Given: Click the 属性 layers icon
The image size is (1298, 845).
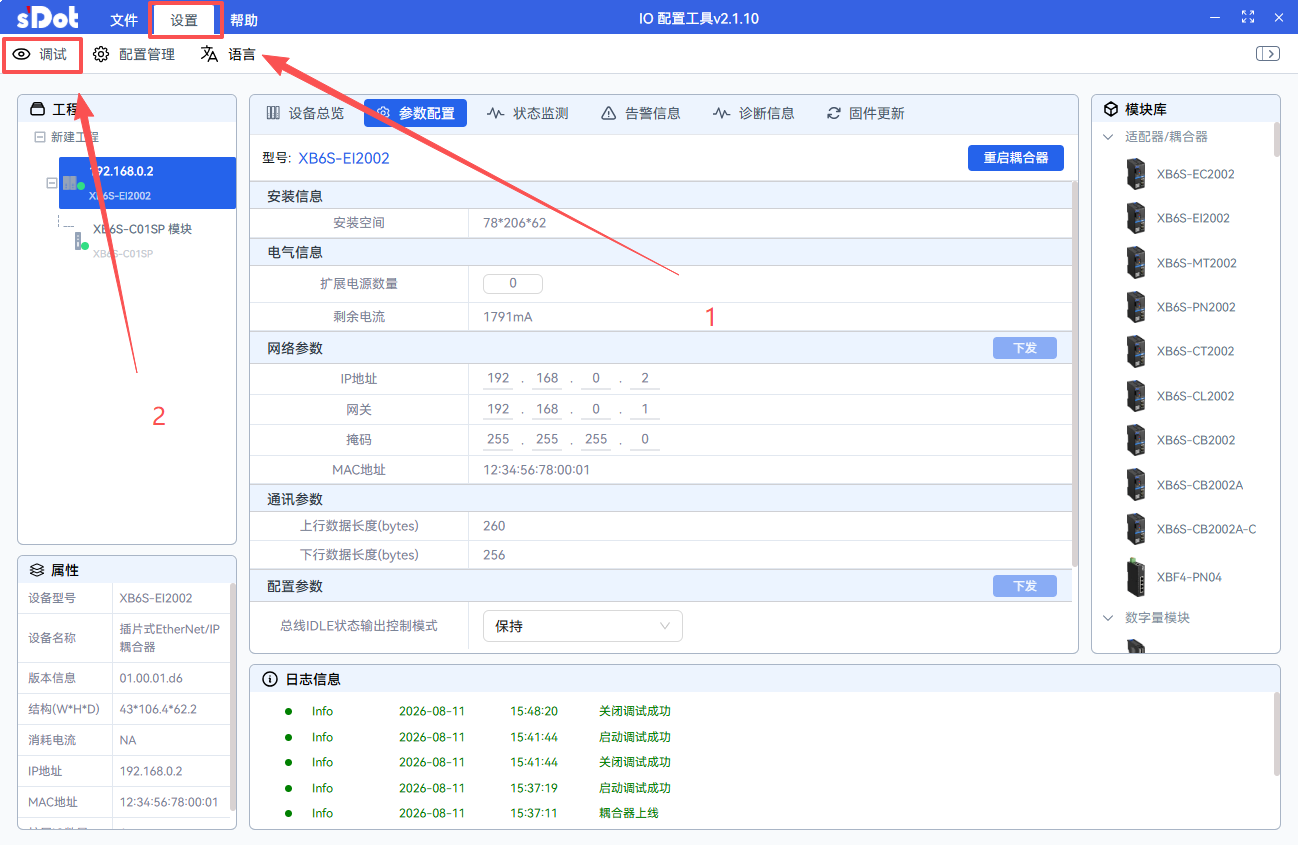Looking at the screenshot, I should pyautogui.click(x=37, y=570).
